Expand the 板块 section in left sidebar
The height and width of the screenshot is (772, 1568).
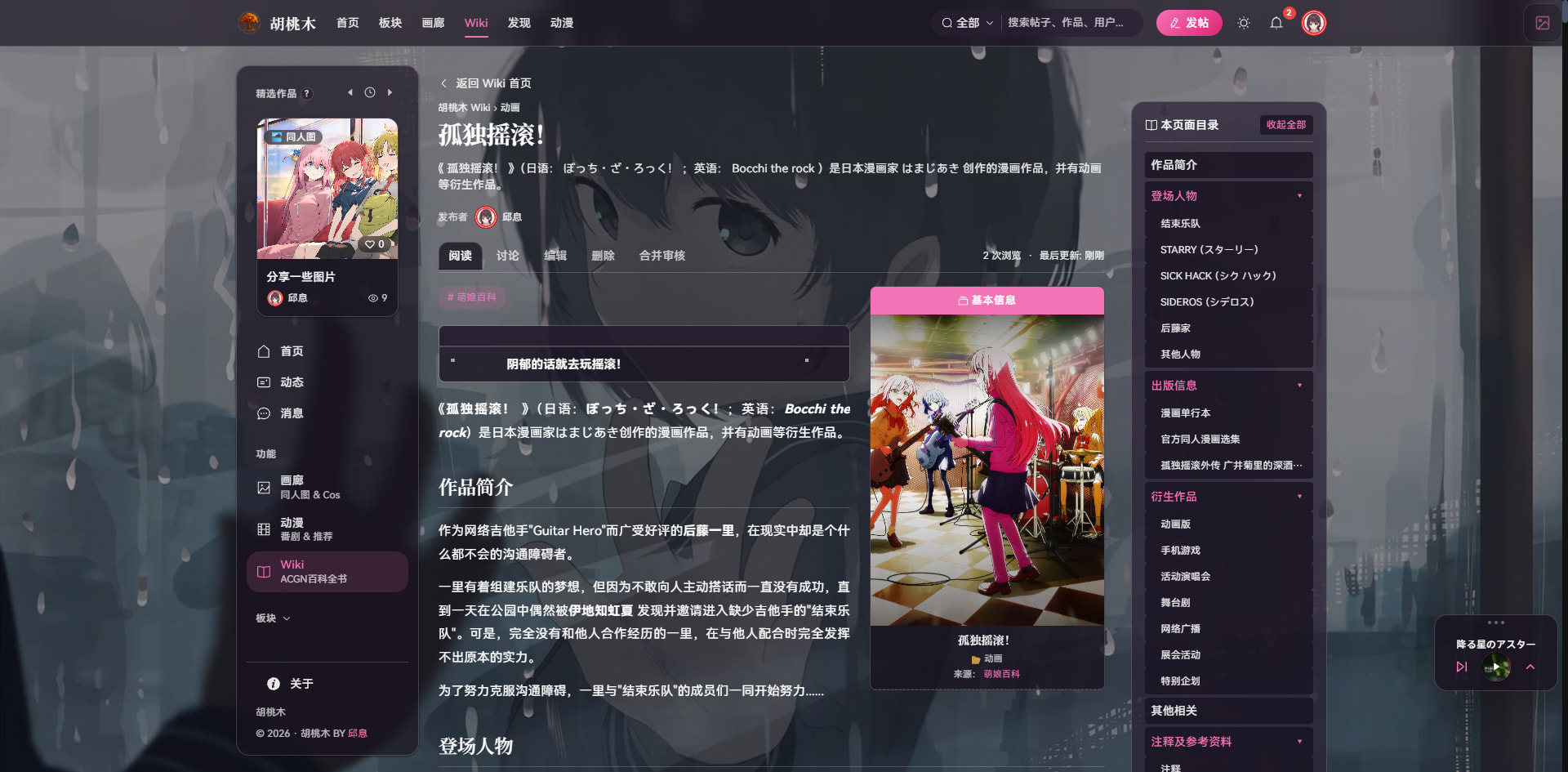pyautogui.click(x=273, y=618)
